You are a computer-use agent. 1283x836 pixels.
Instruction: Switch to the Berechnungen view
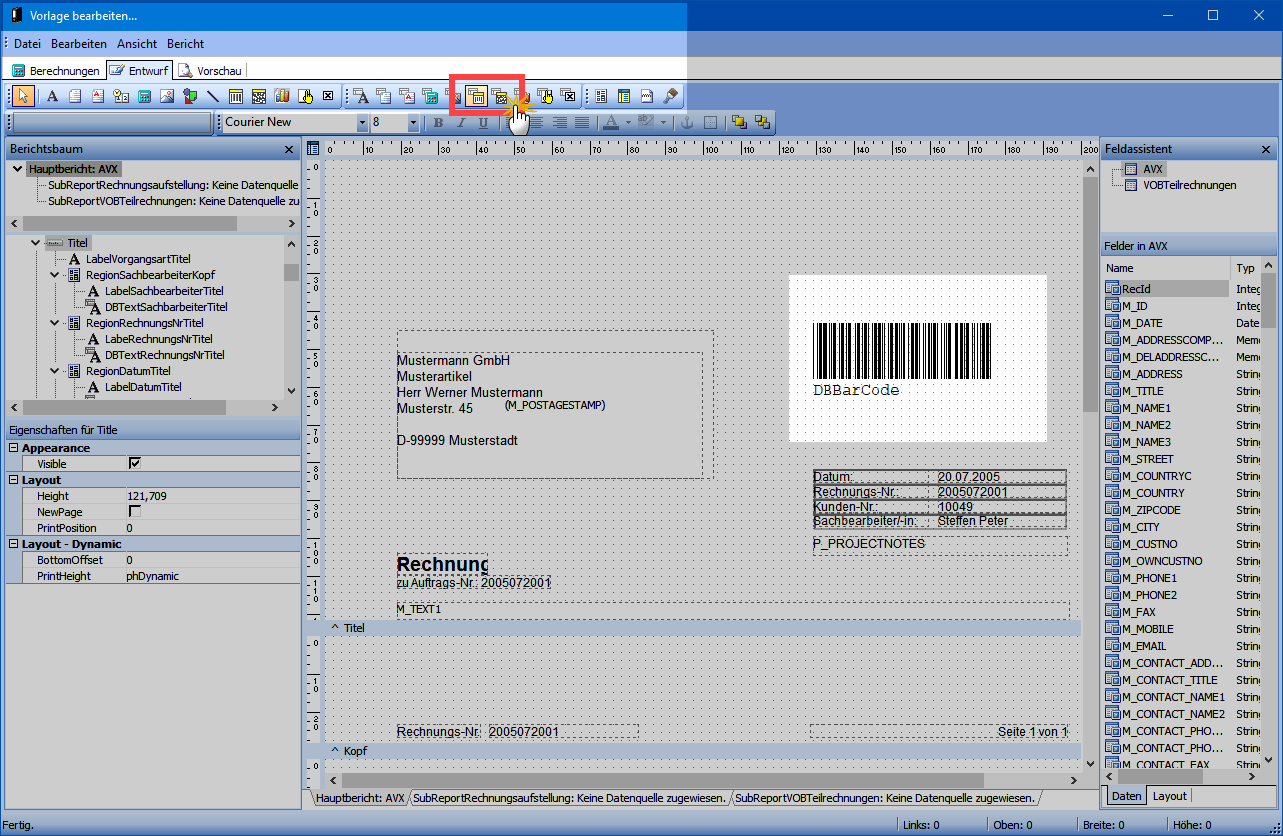pos(55,70)
